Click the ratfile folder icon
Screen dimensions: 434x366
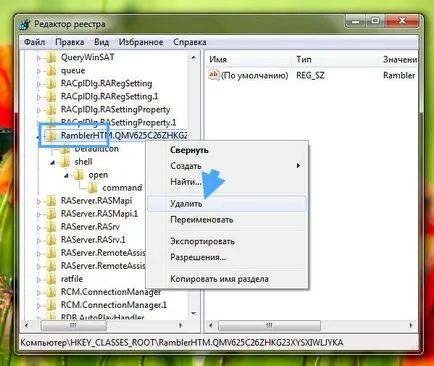[x=51, y=279]
